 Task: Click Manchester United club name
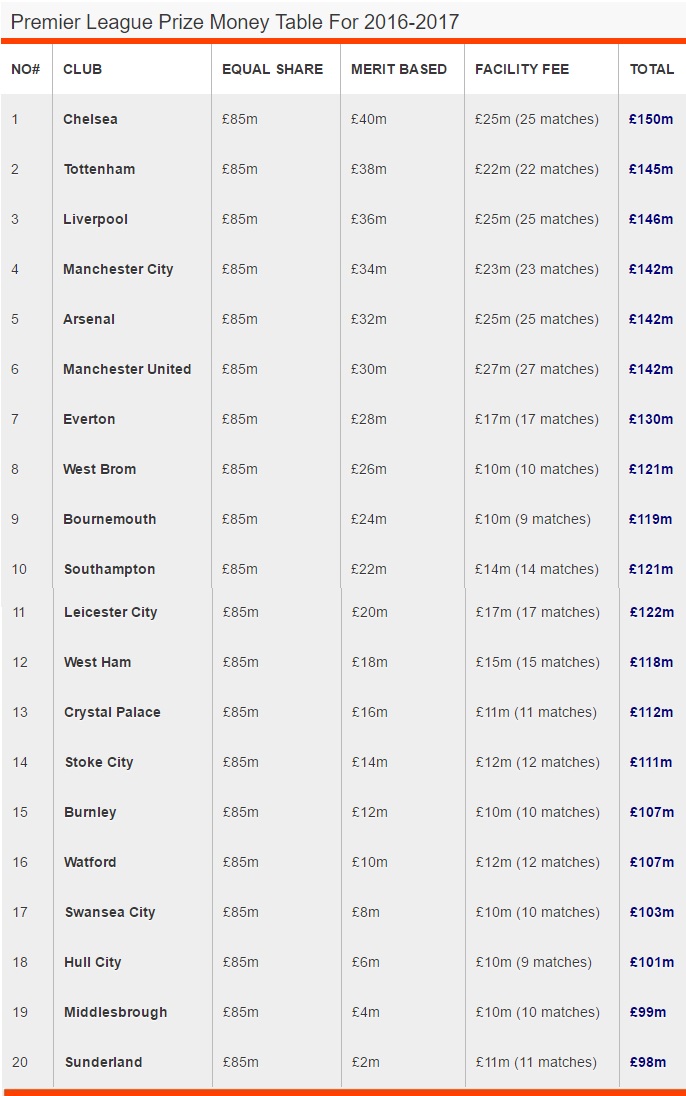(127, 369)
